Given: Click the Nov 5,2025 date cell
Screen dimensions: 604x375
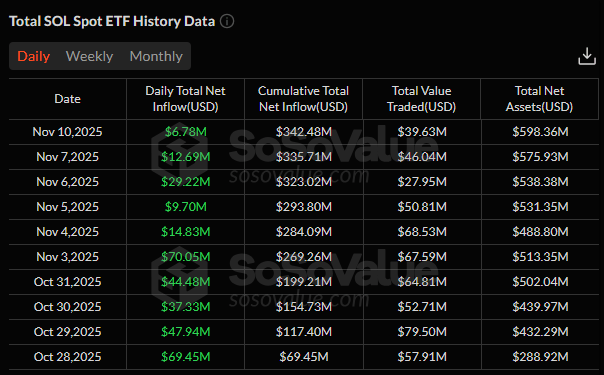Looking at the screenshot, I should click(x=67, y=207).
